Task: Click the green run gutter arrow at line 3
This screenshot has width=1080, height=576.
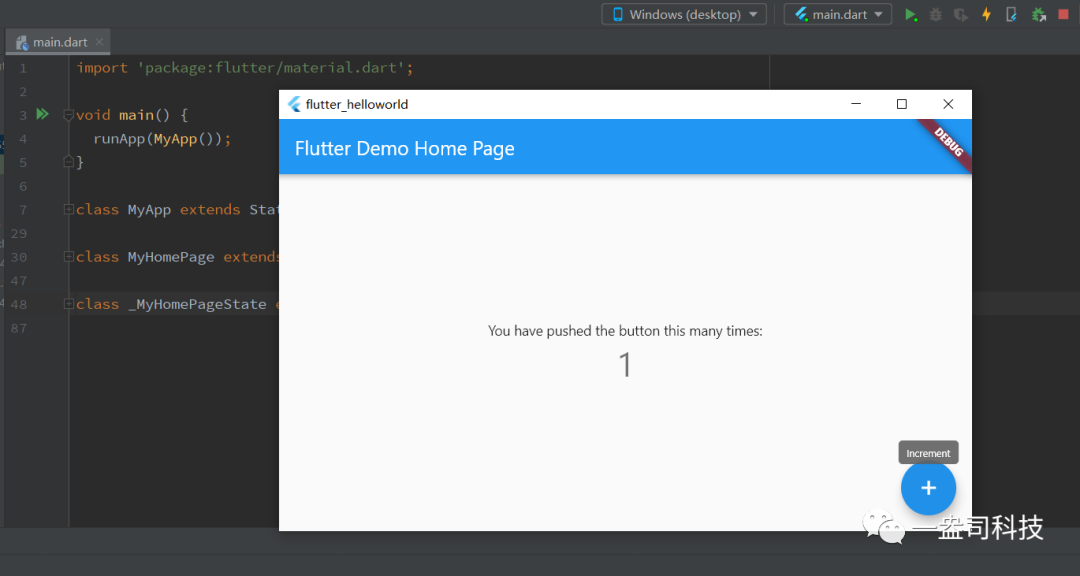Action: 43,114
